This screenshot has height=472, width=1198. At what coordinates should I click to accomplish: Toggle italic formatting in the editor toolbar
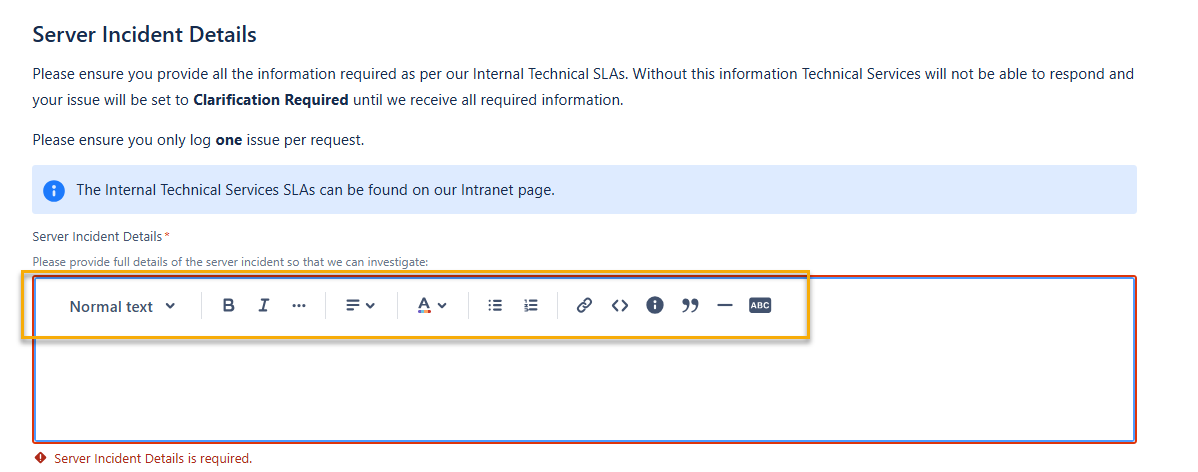[264, 306]
